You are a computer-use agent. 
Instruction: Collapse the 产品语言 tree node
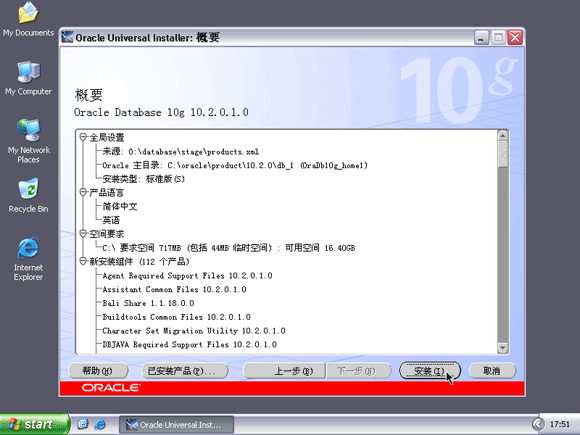(x=83, y=192)
